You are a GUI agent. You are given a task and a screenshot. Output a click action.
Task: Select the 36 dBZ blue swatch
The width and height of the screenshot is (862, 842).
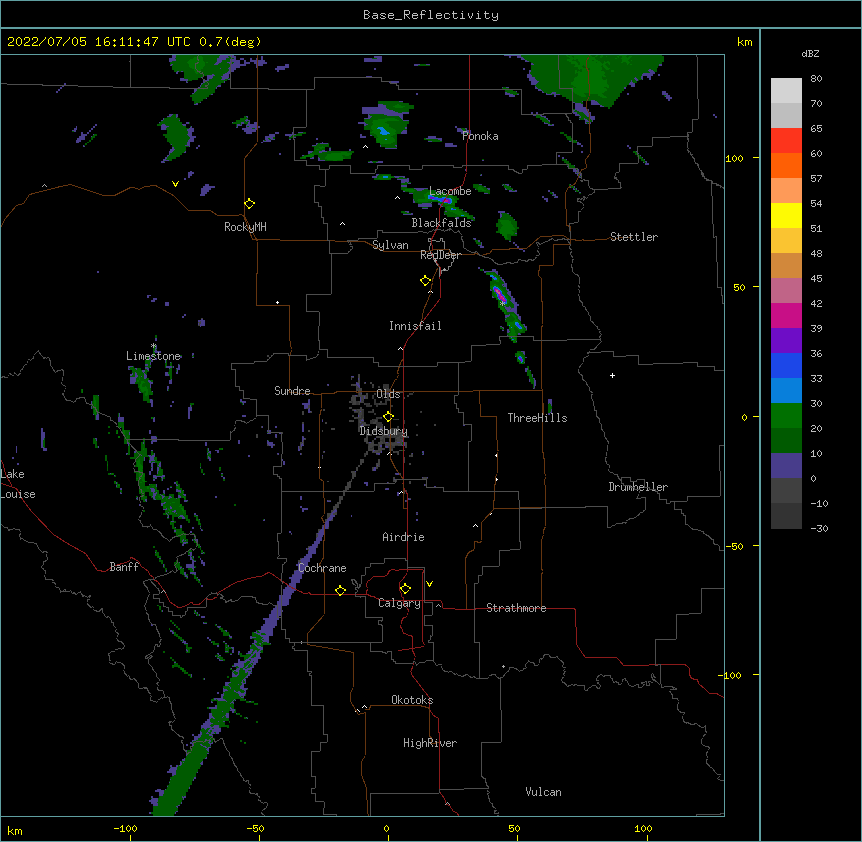[x=786, y=365]
